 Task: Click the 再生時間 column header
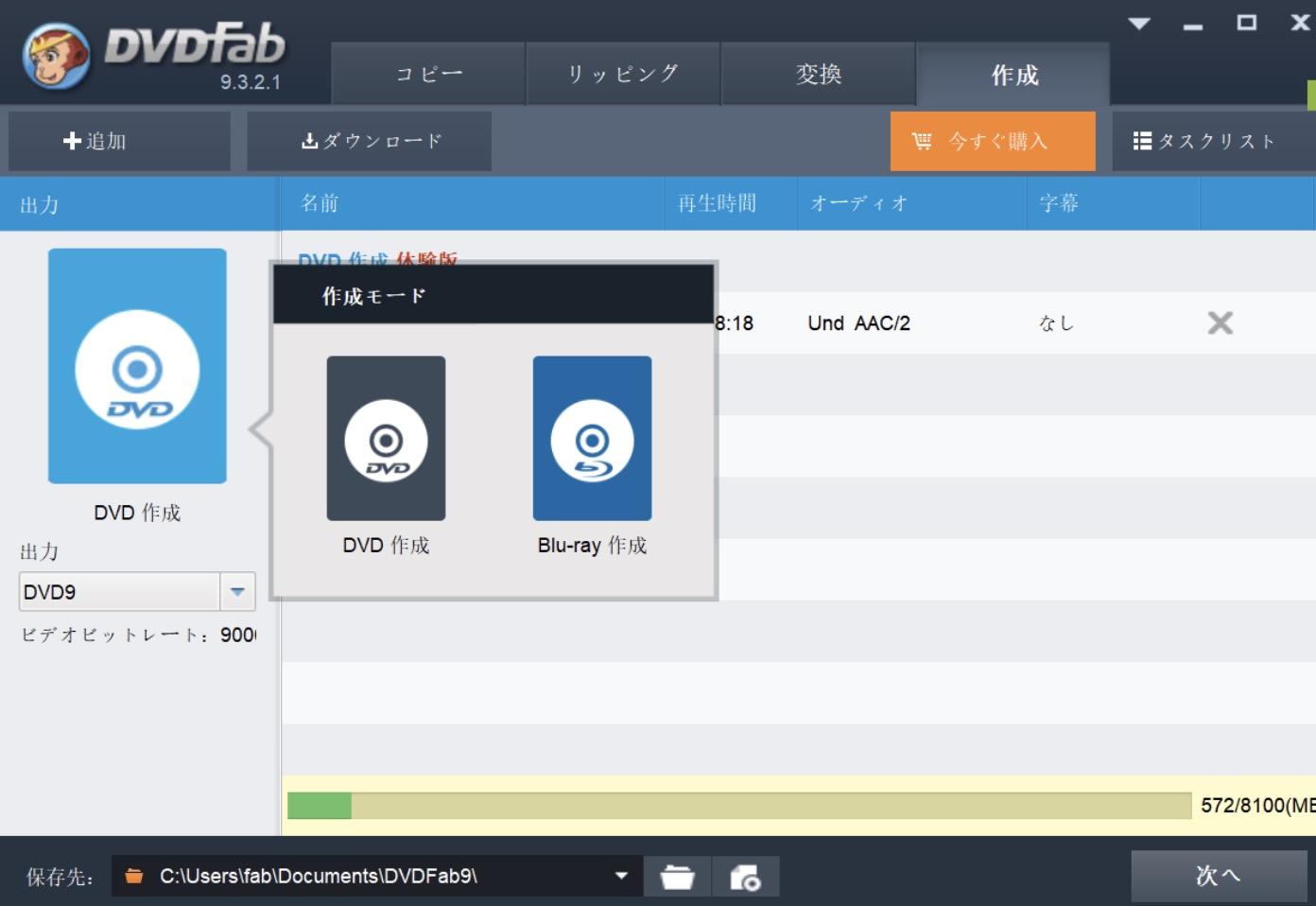click(717, 202)
